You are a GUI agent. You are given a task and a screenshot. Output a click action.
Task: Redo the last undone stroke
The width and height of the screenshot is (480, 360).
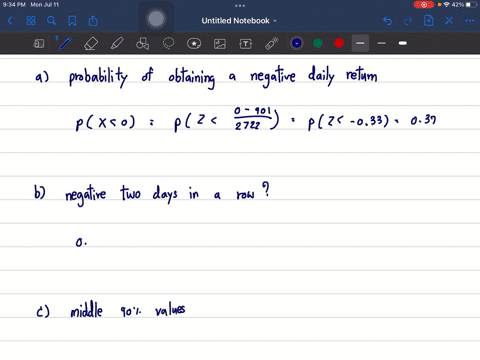pos(408,21)
